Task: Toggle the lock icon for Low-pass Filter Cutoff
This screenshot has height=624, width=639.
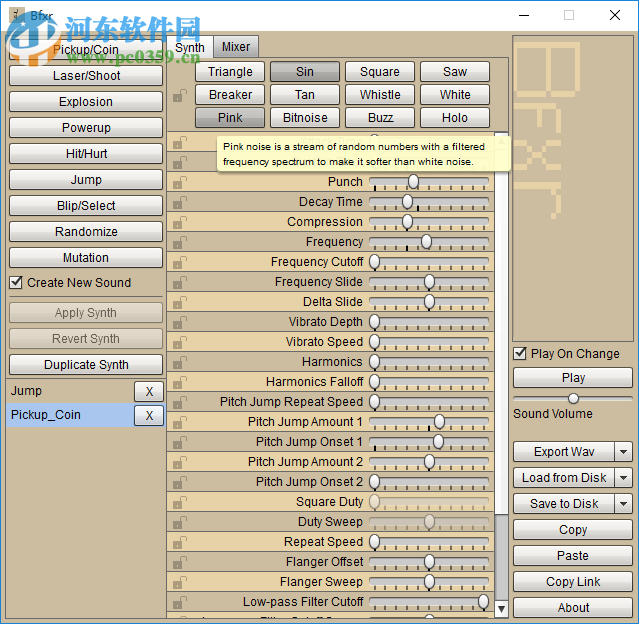Action: pyautogui.click(x=180, y=602)
